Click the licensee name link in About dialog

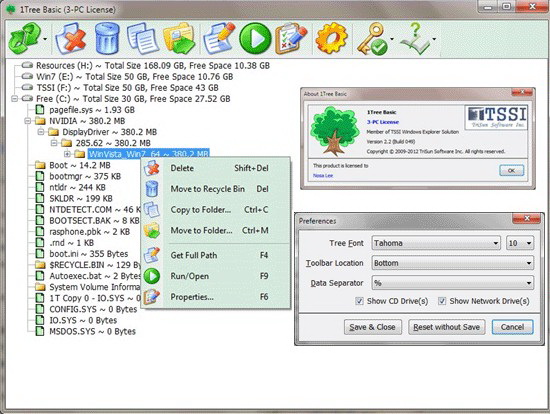[x=323, y=175]
